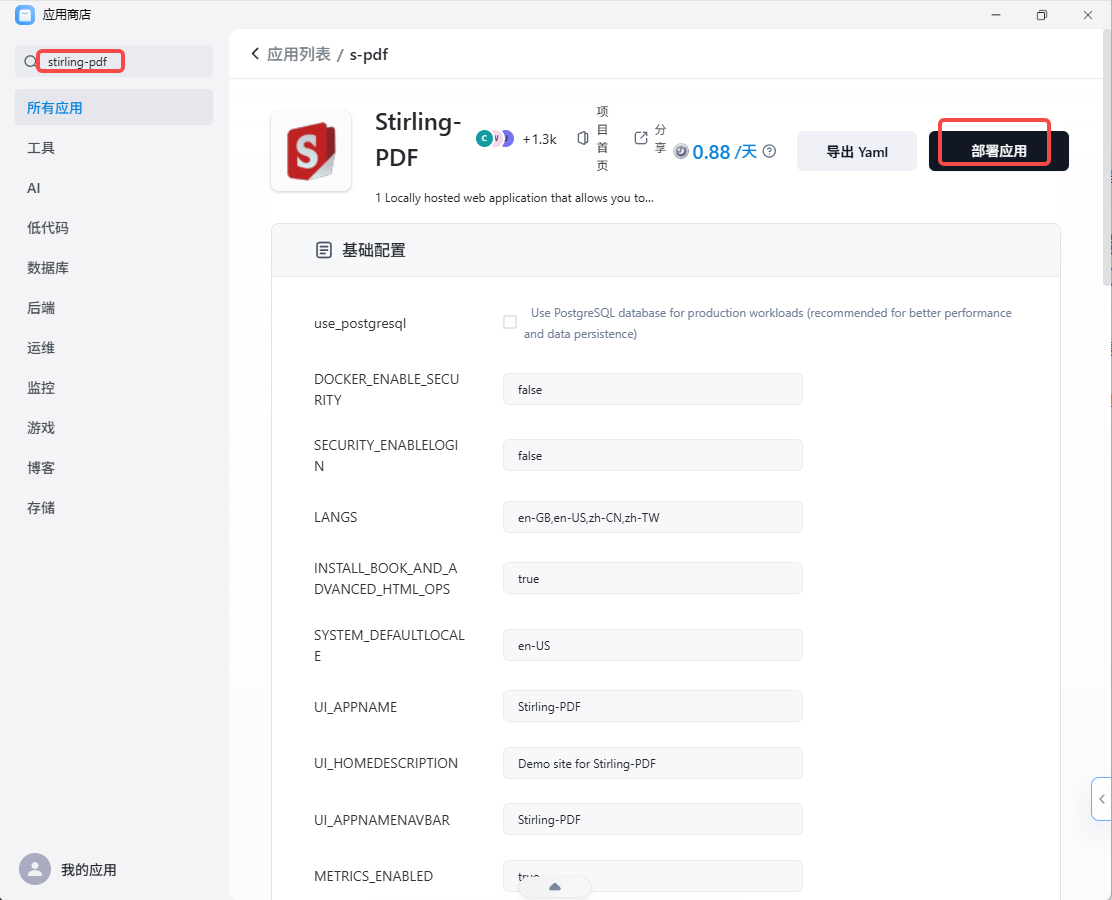Click the share arrow icon

coord(641,138)
